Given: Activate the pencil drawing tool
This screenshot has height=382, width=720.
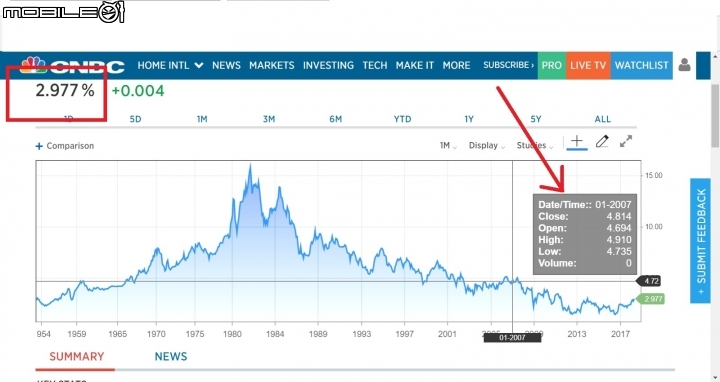Looking at the screenshot, I should click(x=602, y=141).
